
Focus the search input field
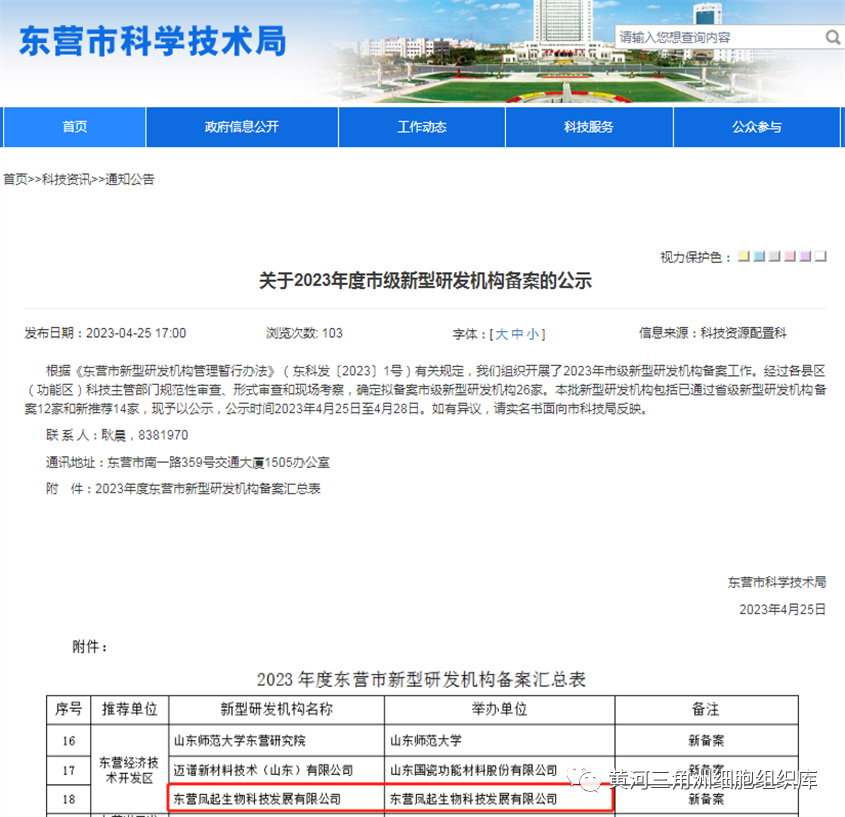(x=720, y=37)
